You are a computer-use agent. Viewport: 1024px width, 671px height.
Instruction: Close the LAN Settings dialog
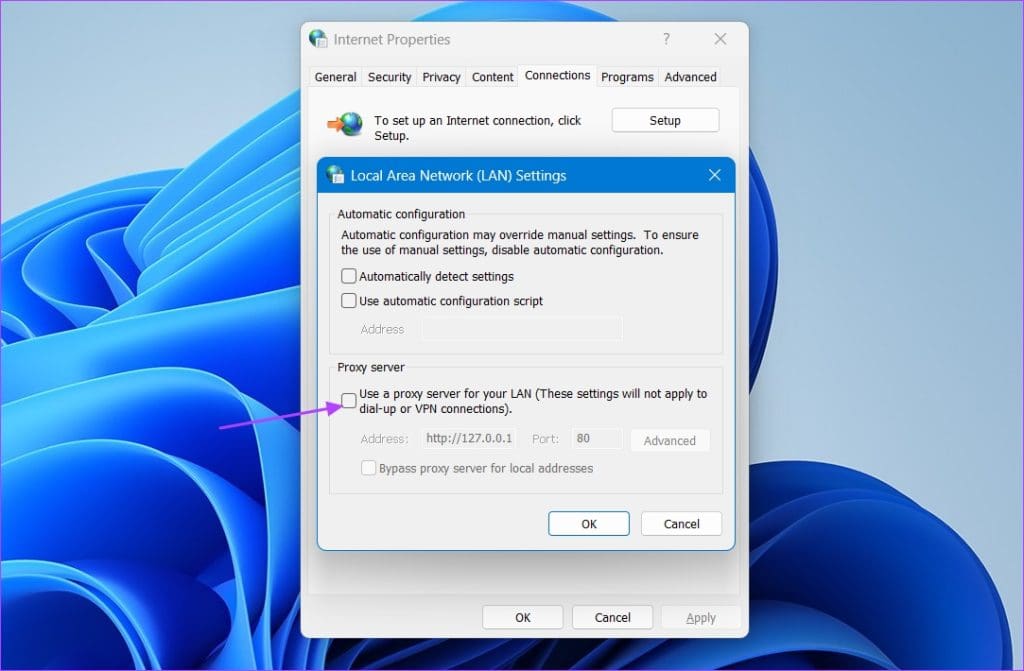[714, 174]
